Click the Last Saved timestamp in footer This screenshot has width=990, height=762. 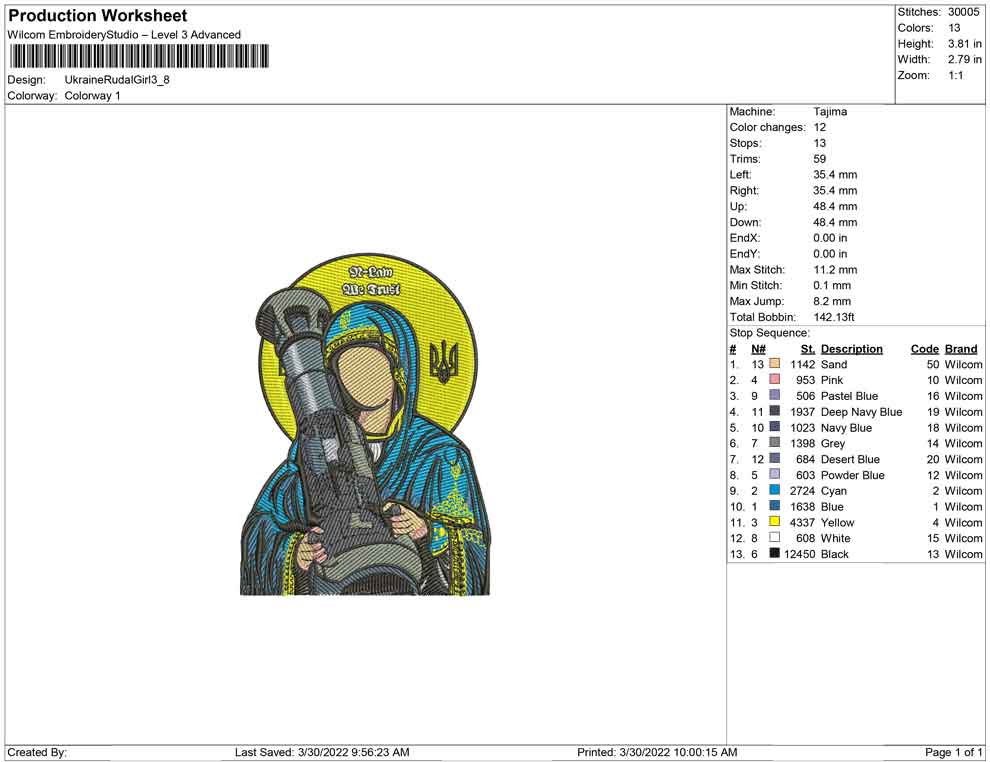tap(322, 752)
